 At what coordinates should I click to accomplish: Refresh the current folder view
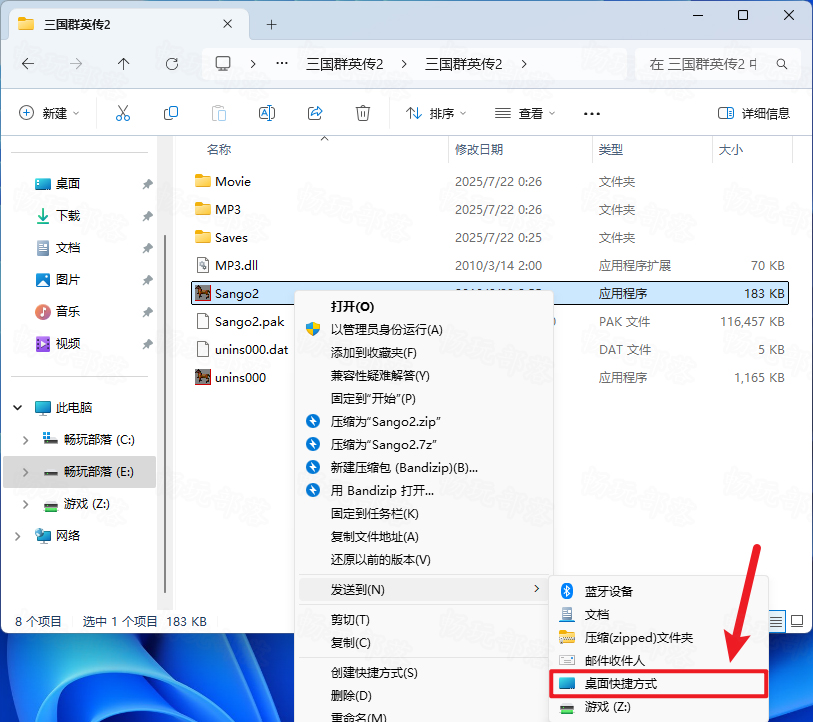coord(172,64)
